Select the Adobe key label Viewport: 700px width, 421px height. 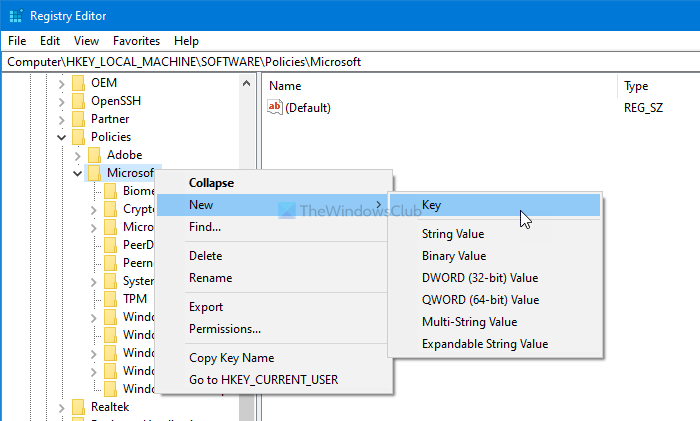pyautogui.click(x=125, y=155)
